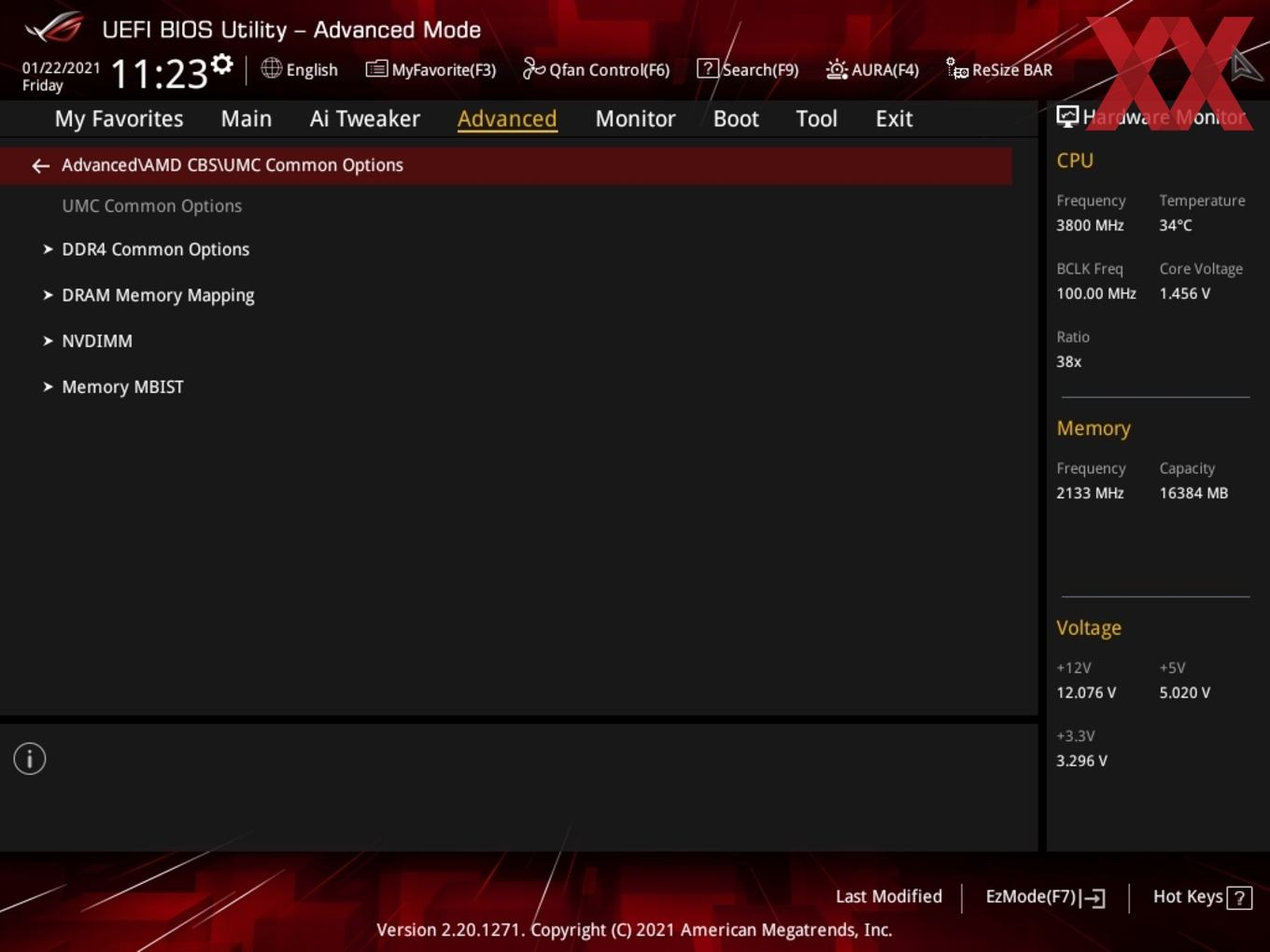Click the MyFavorite list icon
This screenshot has width=1270, height=952.
[x=376, y=69]
